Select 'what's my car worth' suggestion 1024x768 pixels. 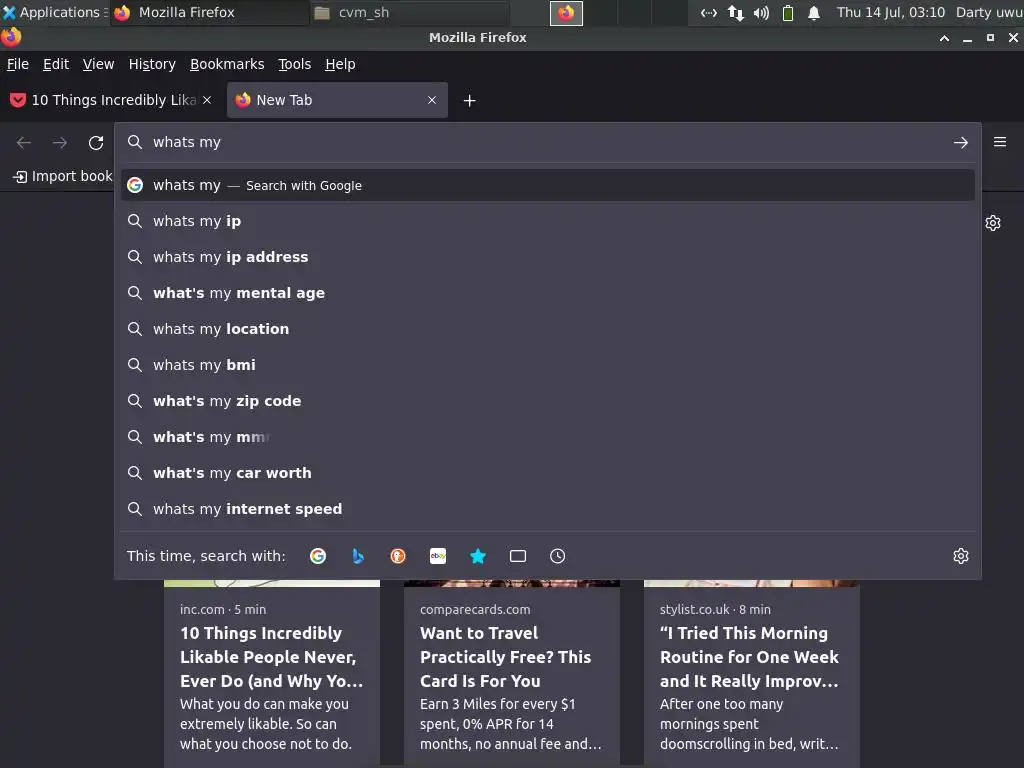pyautogui.click(x=547, y=473)
